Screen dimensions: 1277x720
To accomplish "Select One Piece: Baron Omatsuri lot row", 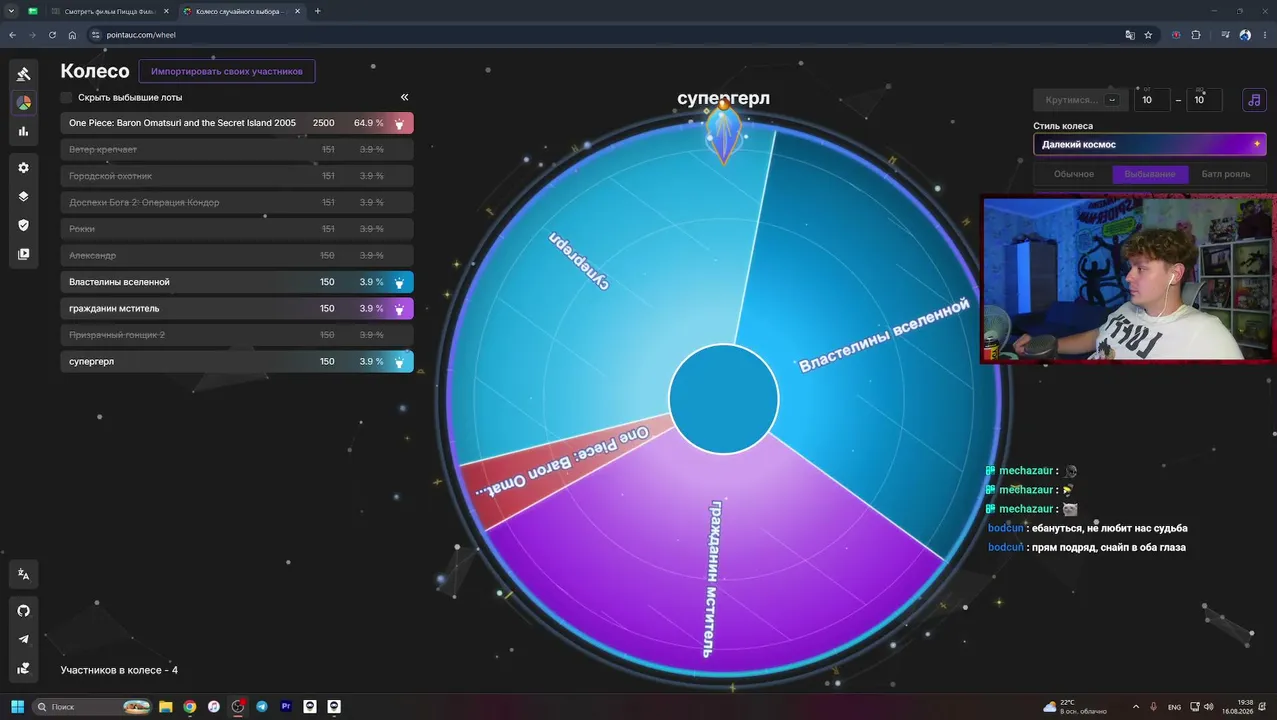I will tap(237, 123).
